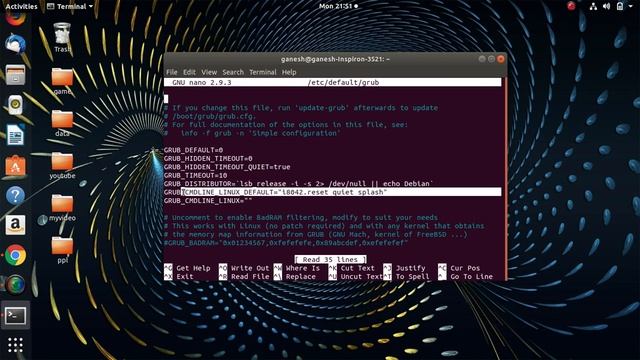The image size is (640, 360).
Task: Open Ubuntu Software from the dock
Action: coord(16,165)
